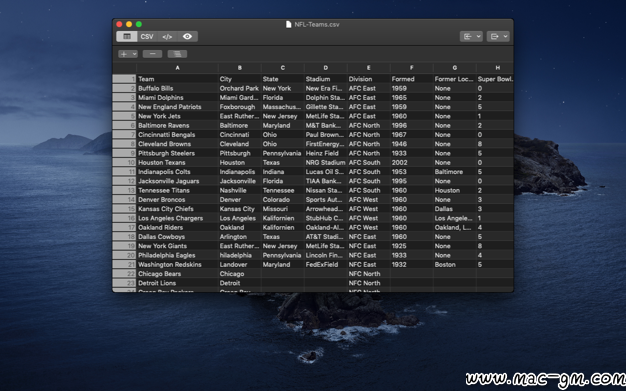Click the 'Orchard Park' city cell
This screenshot has width=626, height=391.
tap(240, 88)
